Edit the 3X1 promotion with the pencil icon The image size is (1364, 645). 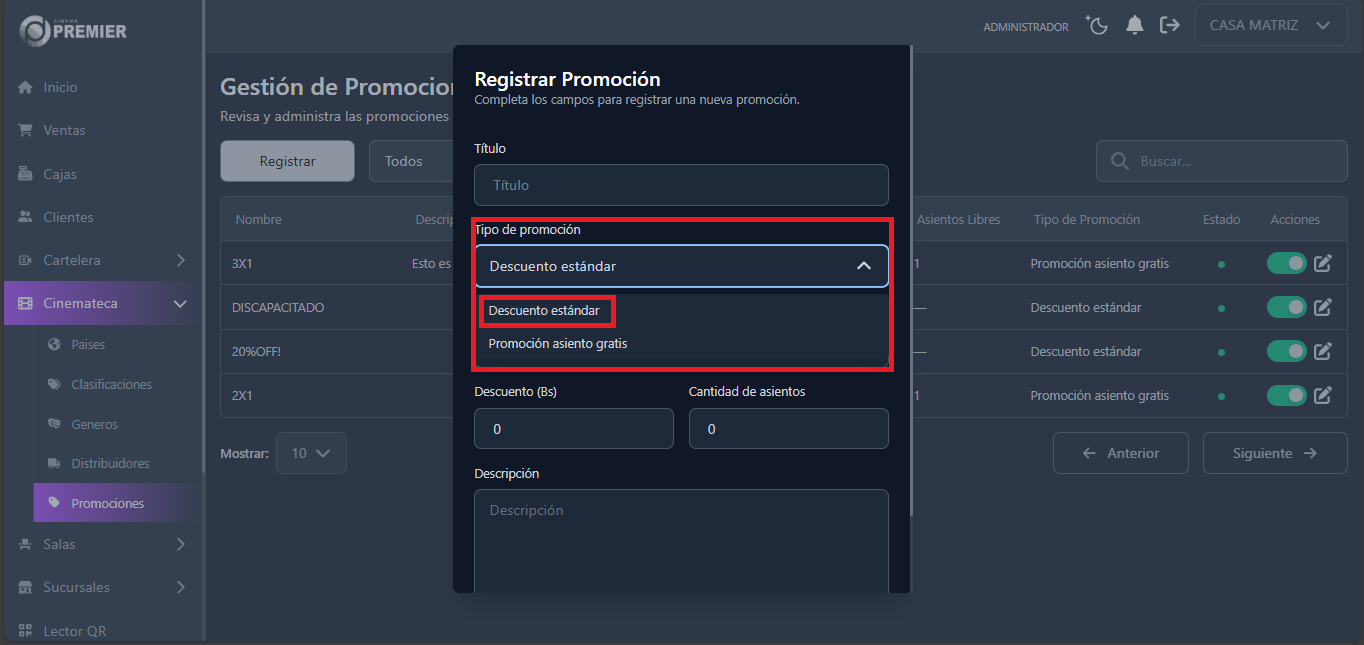(x=1322, y=263)
